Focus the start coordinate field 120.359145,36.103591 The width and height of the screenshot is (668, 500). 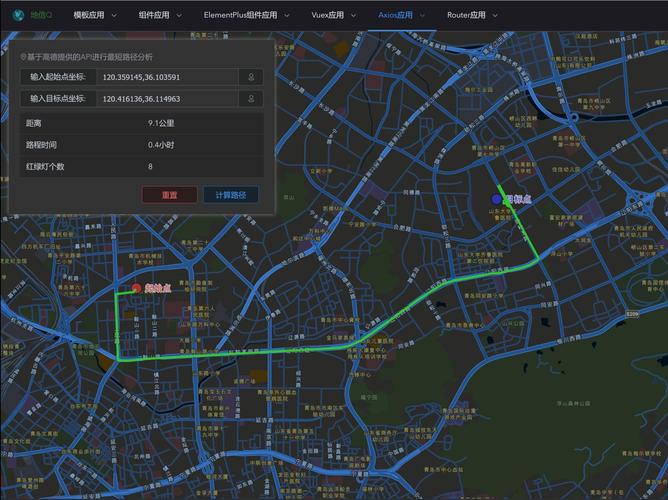pos(167,77)
